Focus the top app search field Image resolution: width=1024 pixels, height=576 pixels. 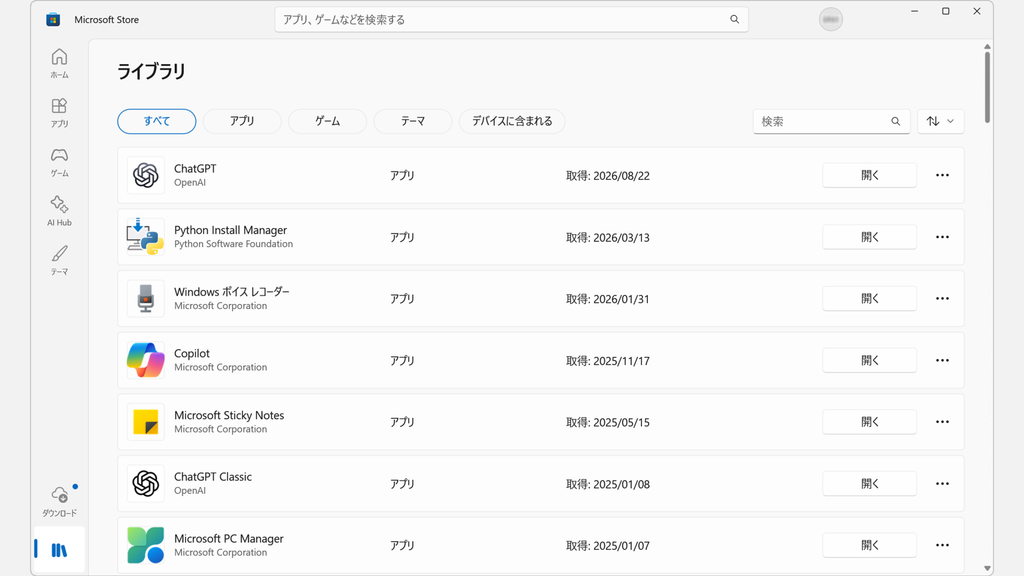coord(511,20)
